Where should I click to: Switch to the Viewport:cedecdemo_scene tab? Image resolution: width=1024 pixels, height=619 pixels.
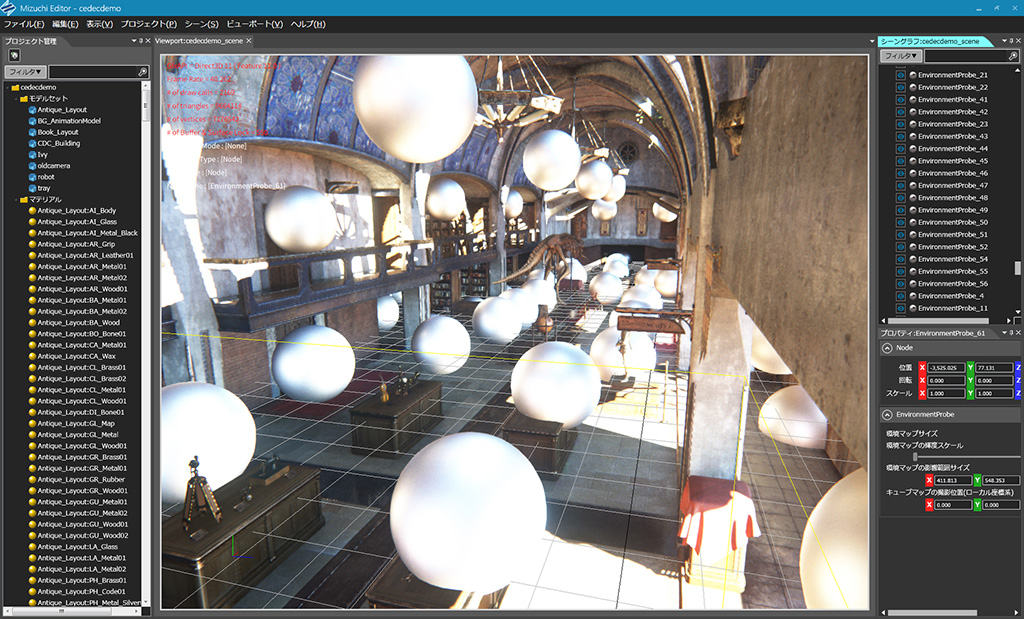coord(199,41)
